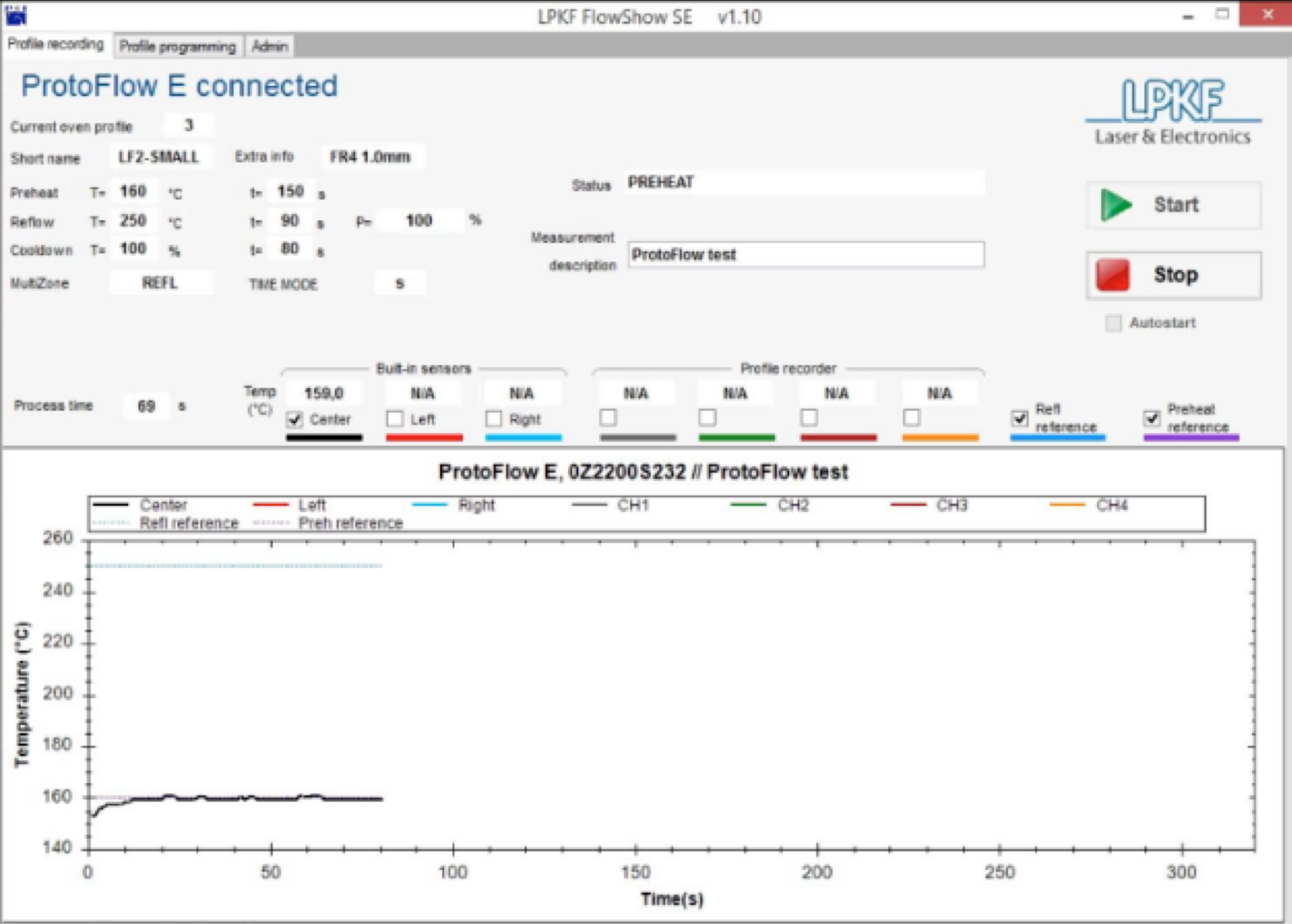Click the Extra info value FR4 1.0mm
The height and width of the screenshot is (924, 1292).
tap(371, 157)
